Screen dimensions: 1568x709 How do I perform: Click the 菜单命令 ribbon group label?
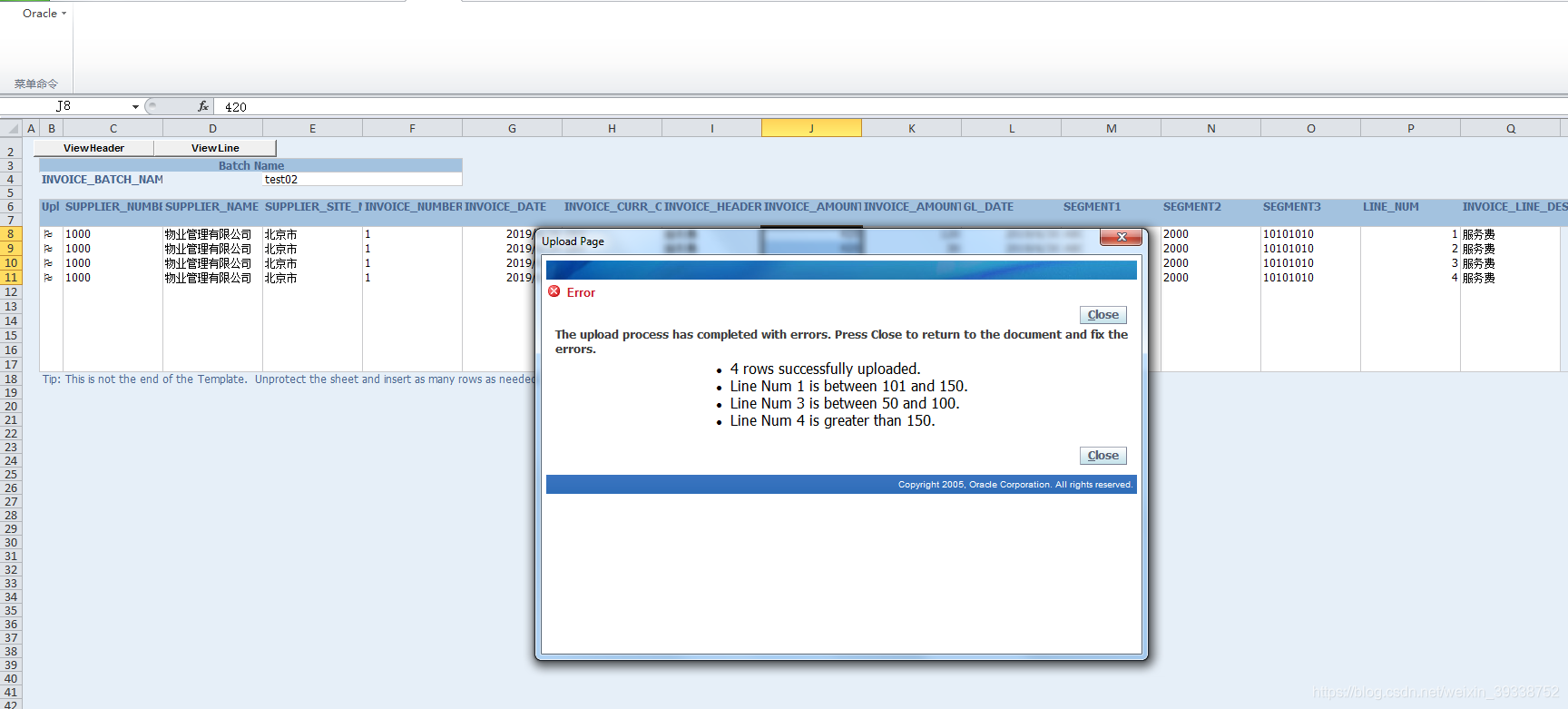pyautogui.click(x=36, y=84)
